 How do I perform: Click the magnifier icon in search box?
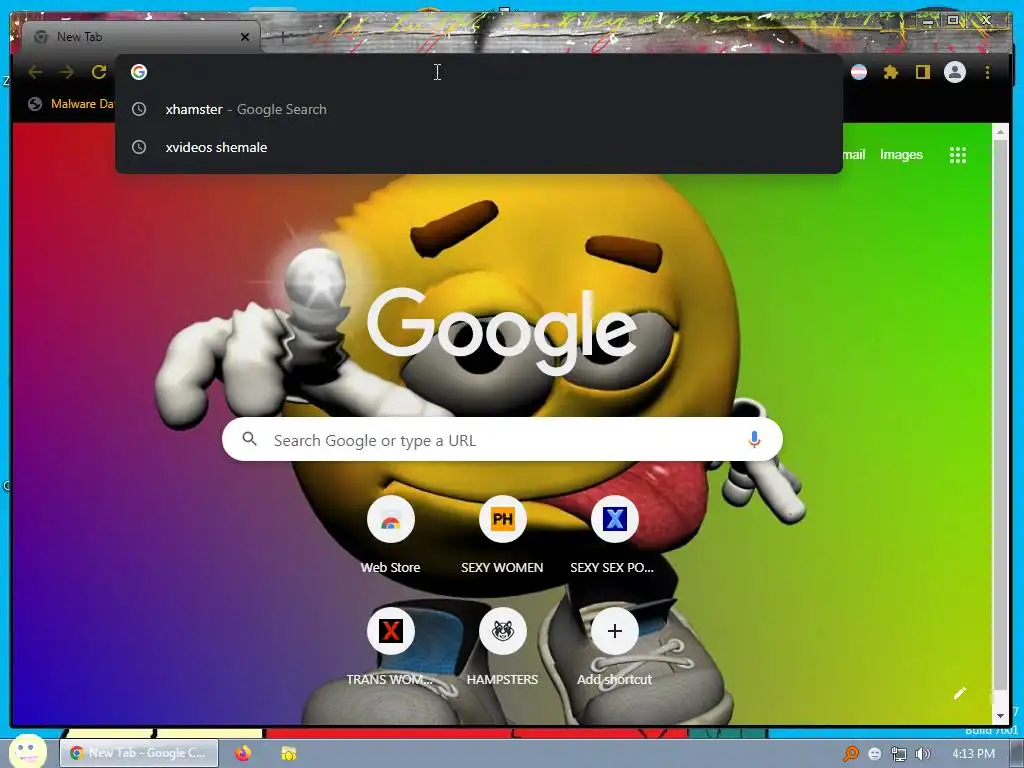[x=249, y=439]
